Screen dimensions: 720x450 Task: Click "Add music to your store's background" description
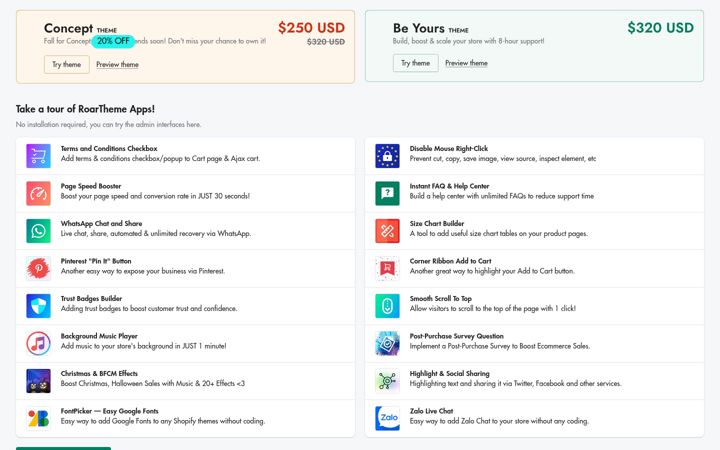pyautogui.click(x=143, y=346)
